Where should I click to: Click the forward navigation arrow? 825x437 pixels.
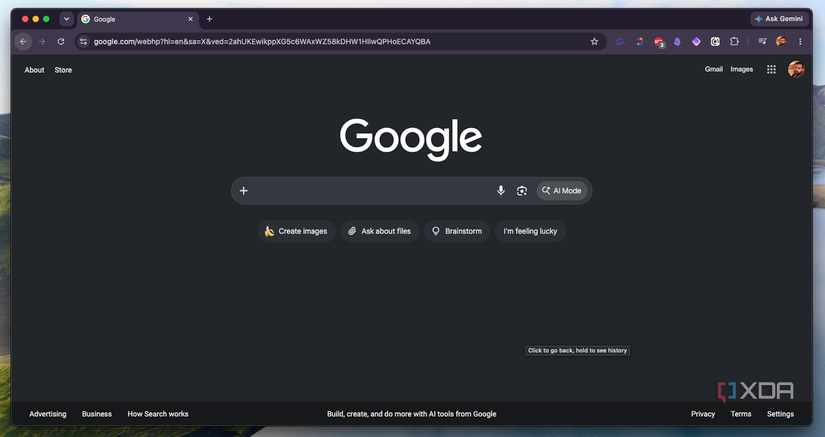[42, 42]
